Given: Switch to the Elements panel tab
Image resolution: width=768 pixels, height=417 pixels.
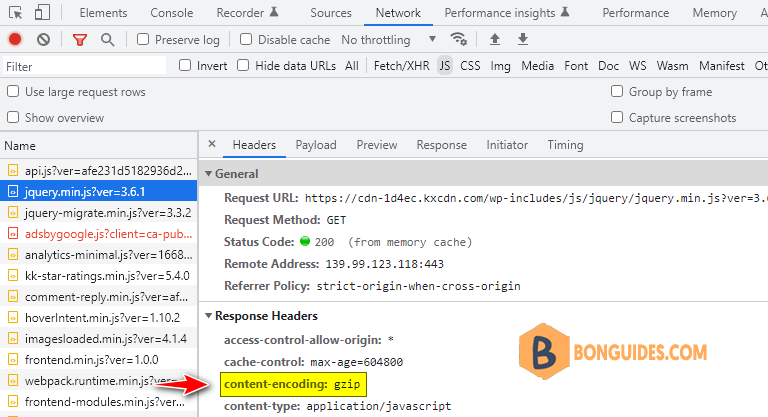Looking at the screenshot, I should (103, 13).
